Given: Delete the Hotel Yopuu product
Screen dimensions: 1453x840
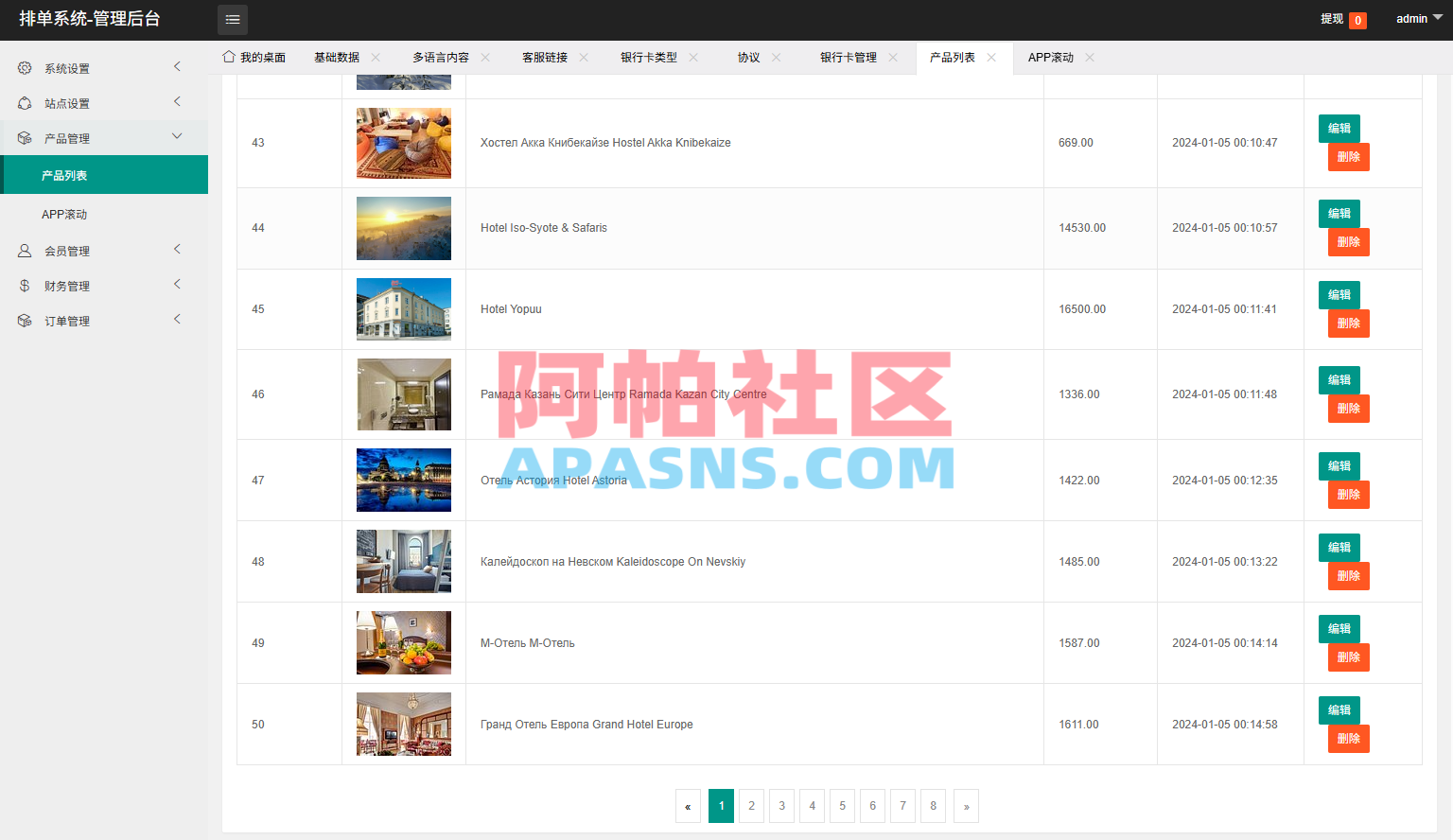Looking at the screenshot, I should [1349, 324].
